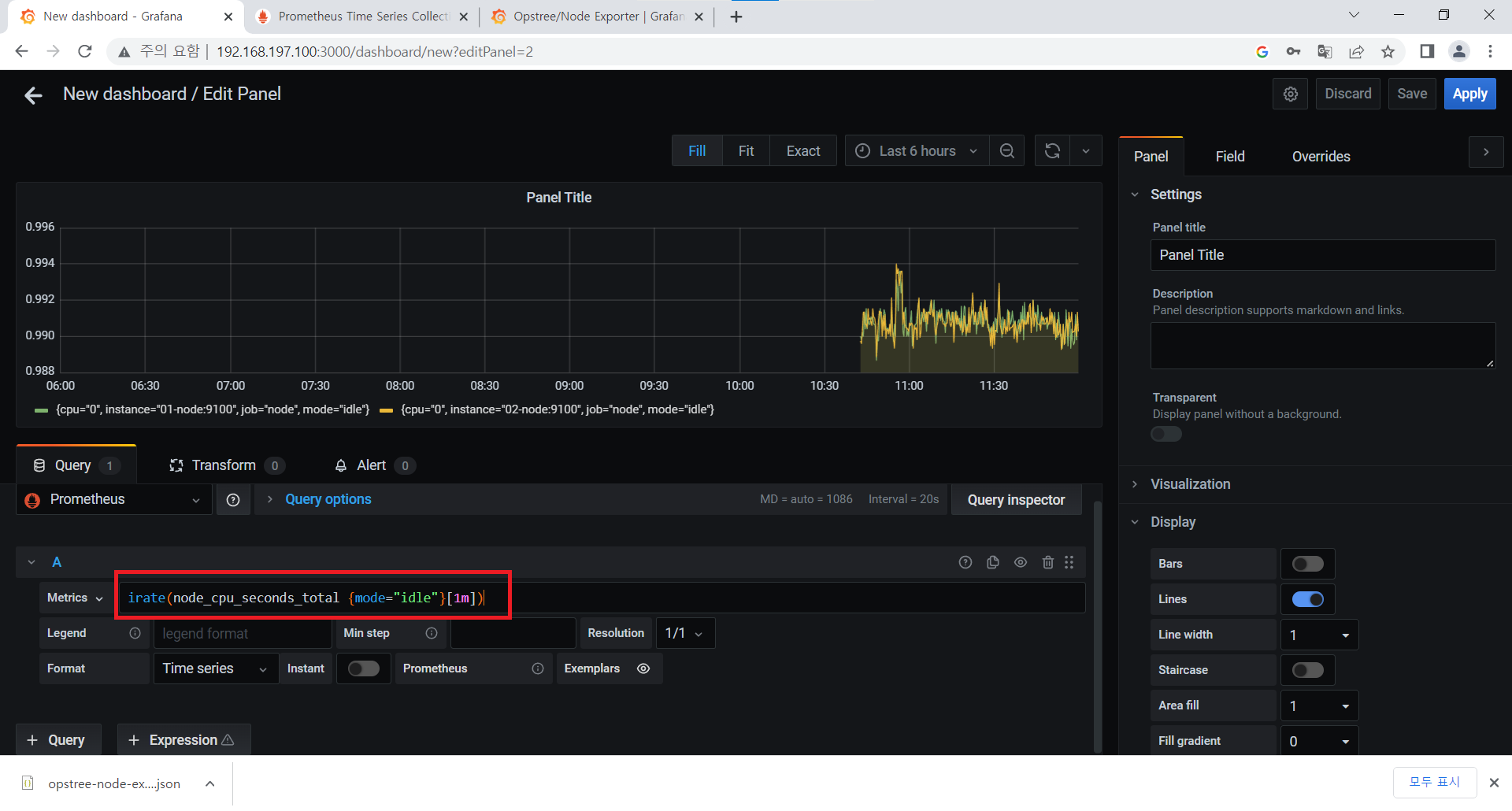The height and width of the screenshot is (811, 1512).
Task: Enable the Staircase switch
Action: click(x=1308, y=670)
